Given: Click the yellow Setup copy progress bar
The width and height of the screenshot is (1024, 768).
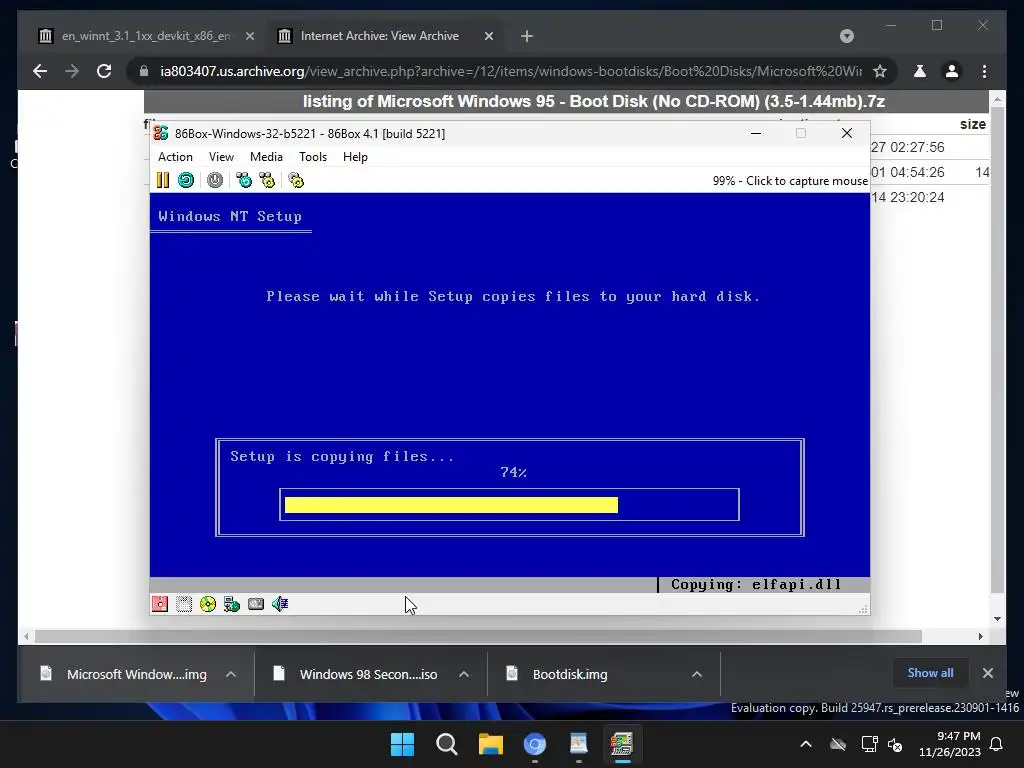Looking at the screenshot, I should pyautogui.click(x=451, y=505).
